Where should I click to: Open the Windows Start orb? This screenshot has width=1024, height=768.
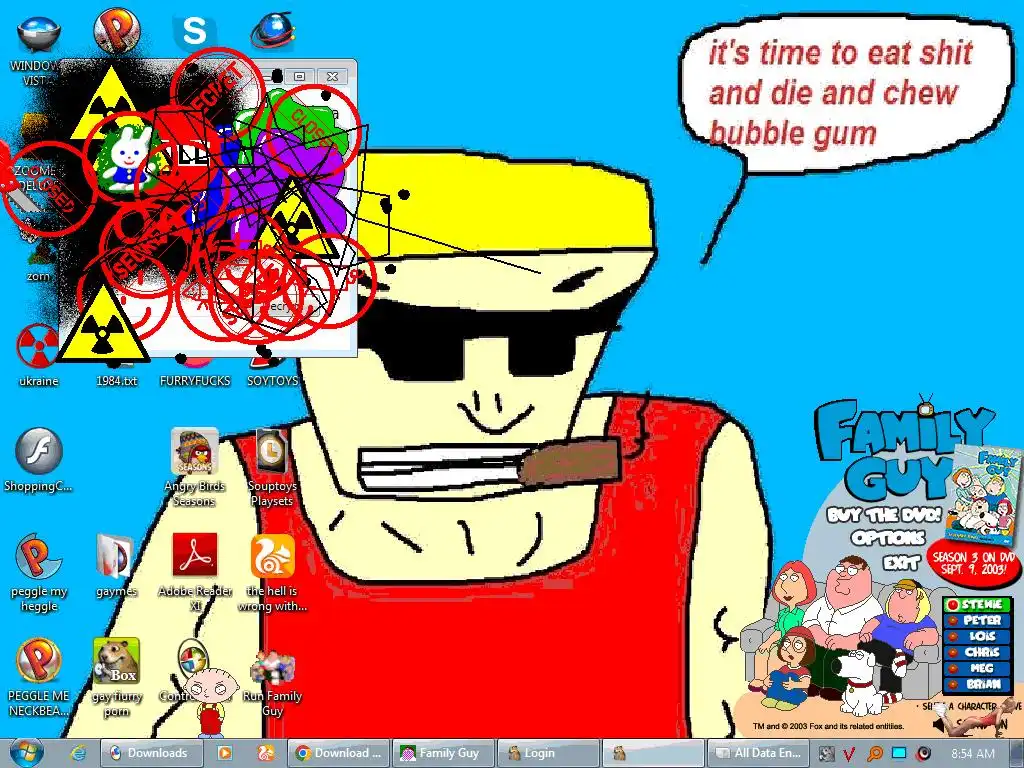point(26,753)
